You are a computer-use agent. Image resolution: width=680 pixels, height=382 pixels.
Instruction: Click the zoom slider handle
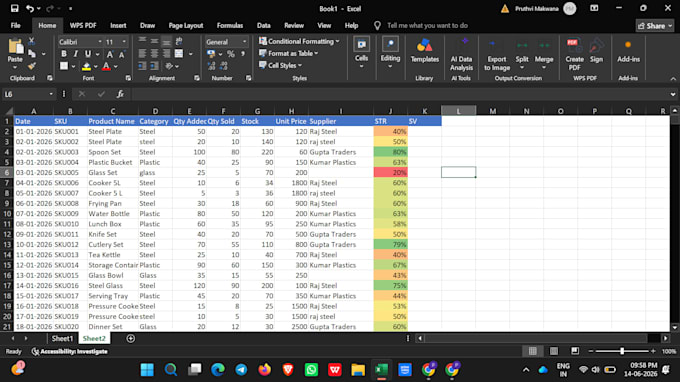[622, 351]
